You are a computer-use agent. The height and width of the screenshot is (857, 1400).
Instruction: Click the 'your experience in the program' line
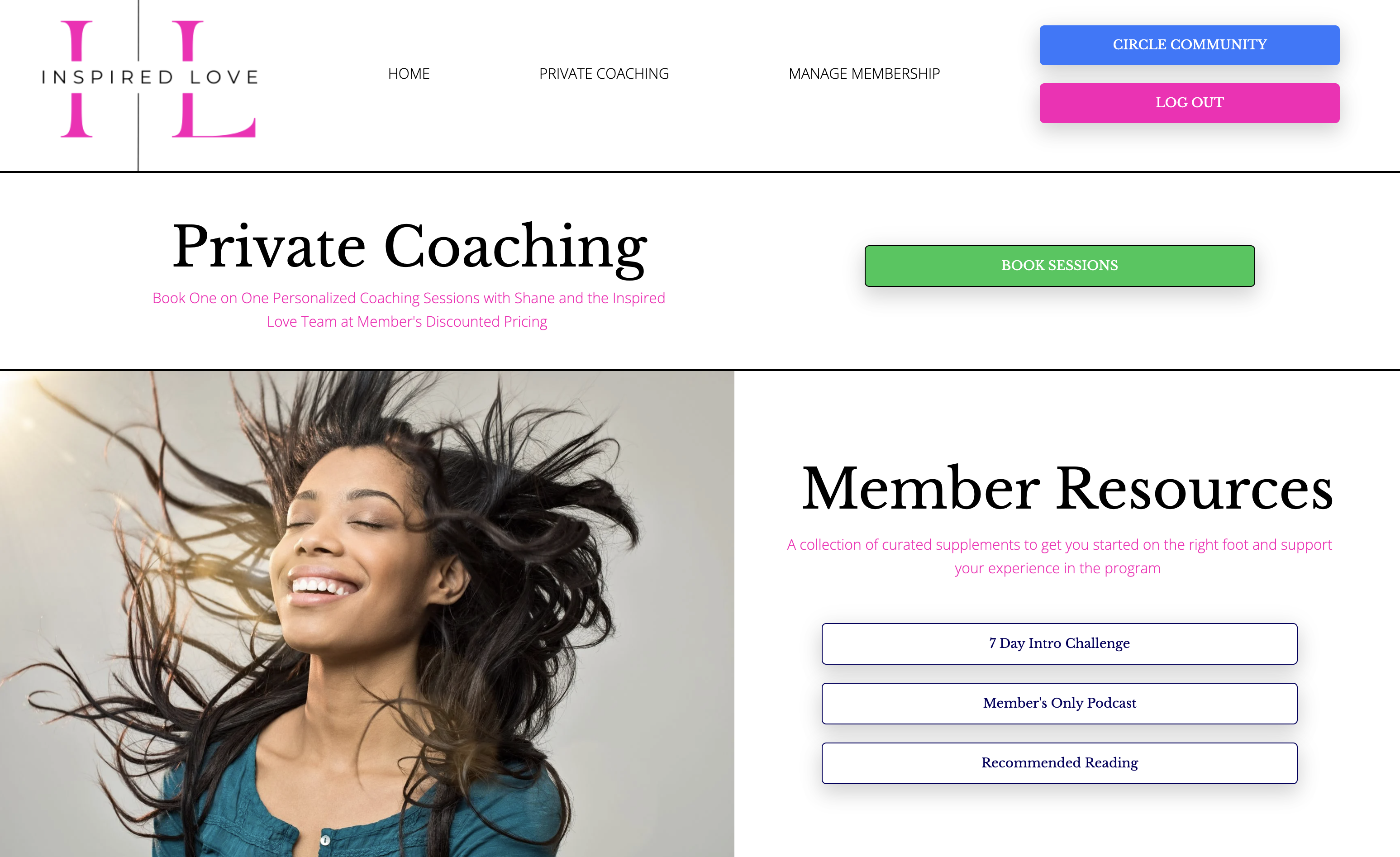click(1057, 568)
